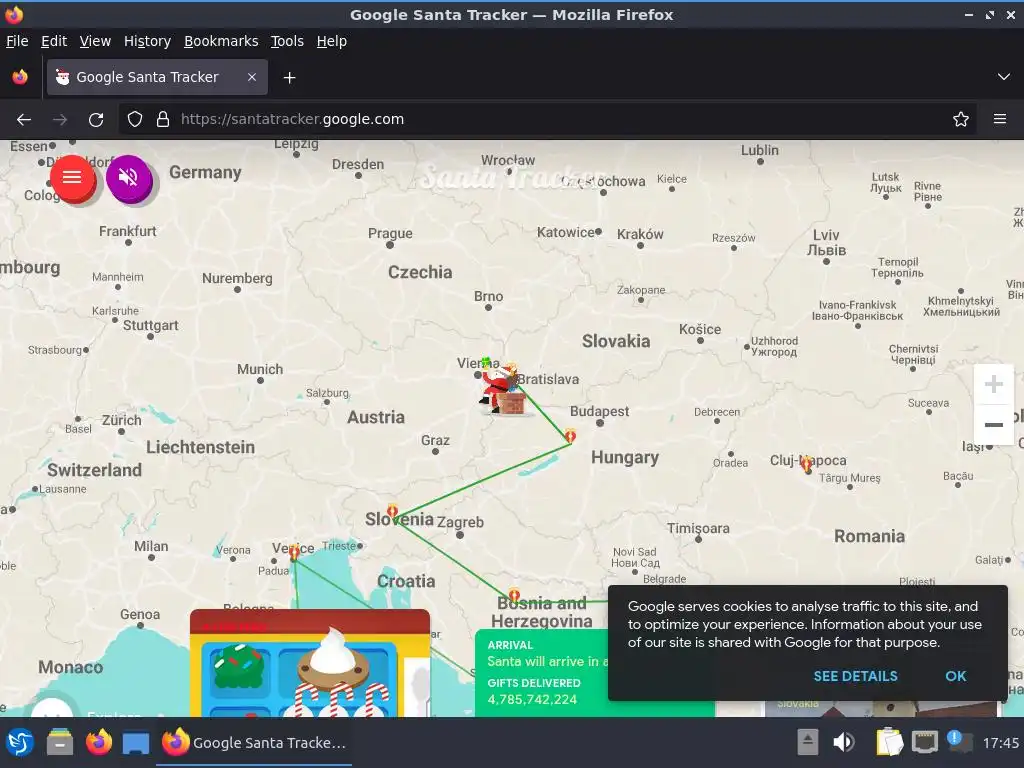The height and width of the screenshot is (768, 1024).
Task: Close the Google Santa Tracker tab
Action: coord(251,77)
